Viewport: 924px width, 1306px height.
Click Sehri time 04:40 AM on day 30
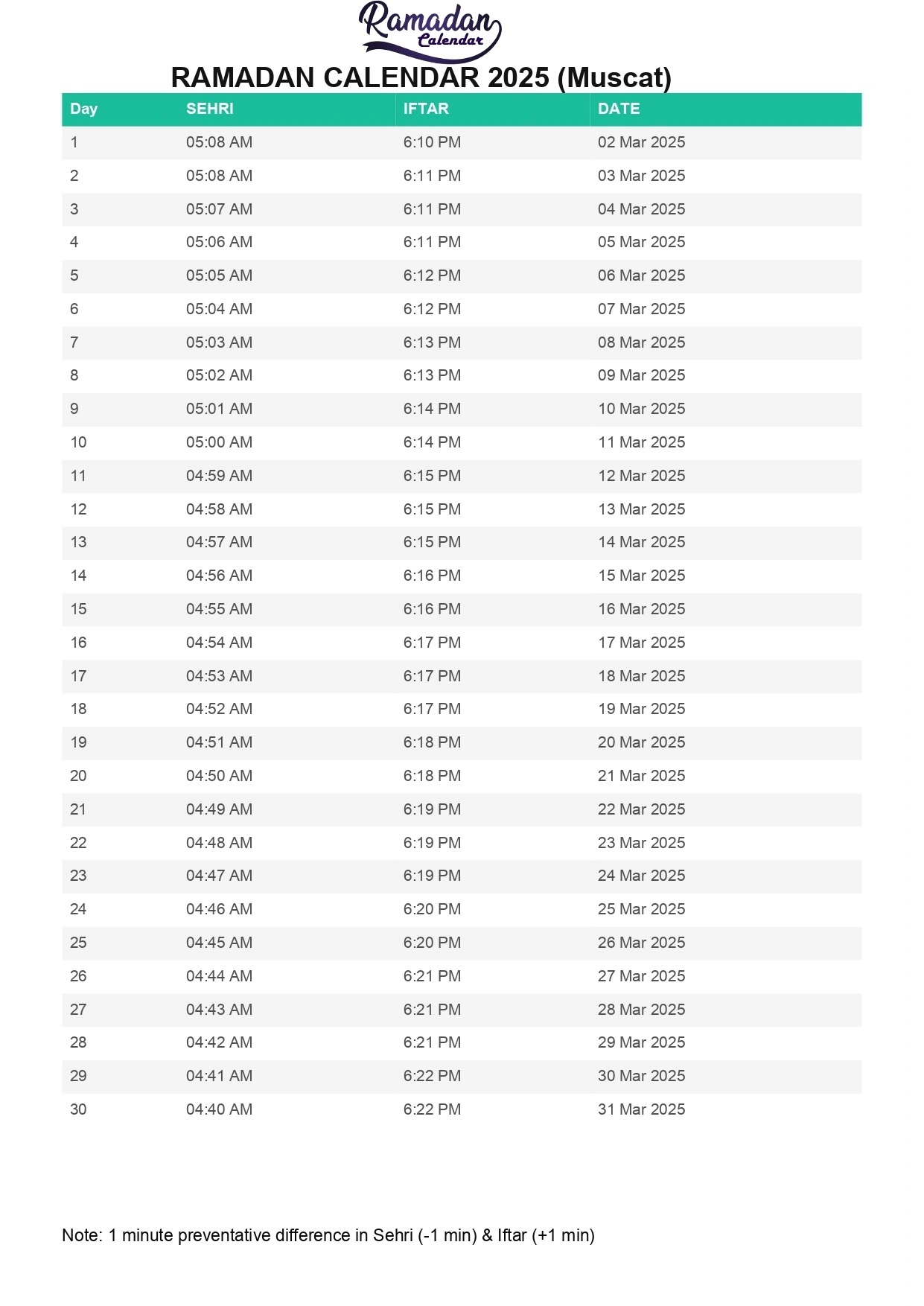tap(219, 1109)
